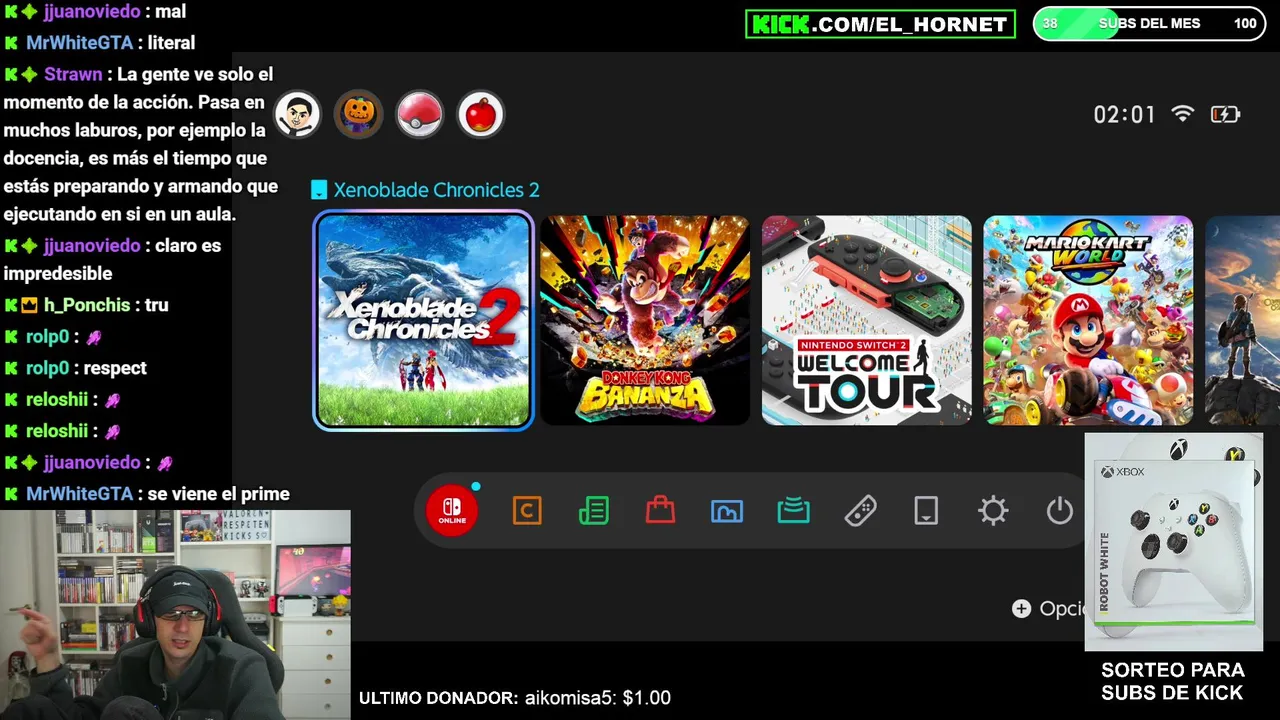Launch Donkey Kong Bananza tile

click(x=645, y=321)
